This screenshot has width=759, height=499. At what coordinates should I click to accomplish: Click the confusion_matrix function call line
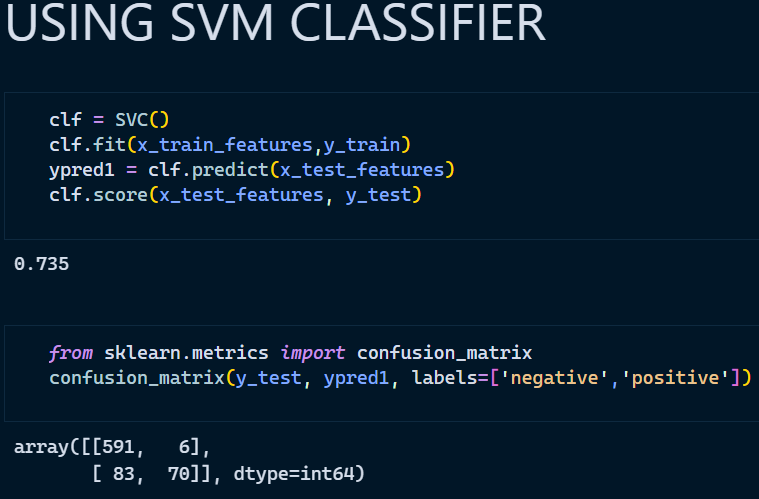(x=400, y=378)
